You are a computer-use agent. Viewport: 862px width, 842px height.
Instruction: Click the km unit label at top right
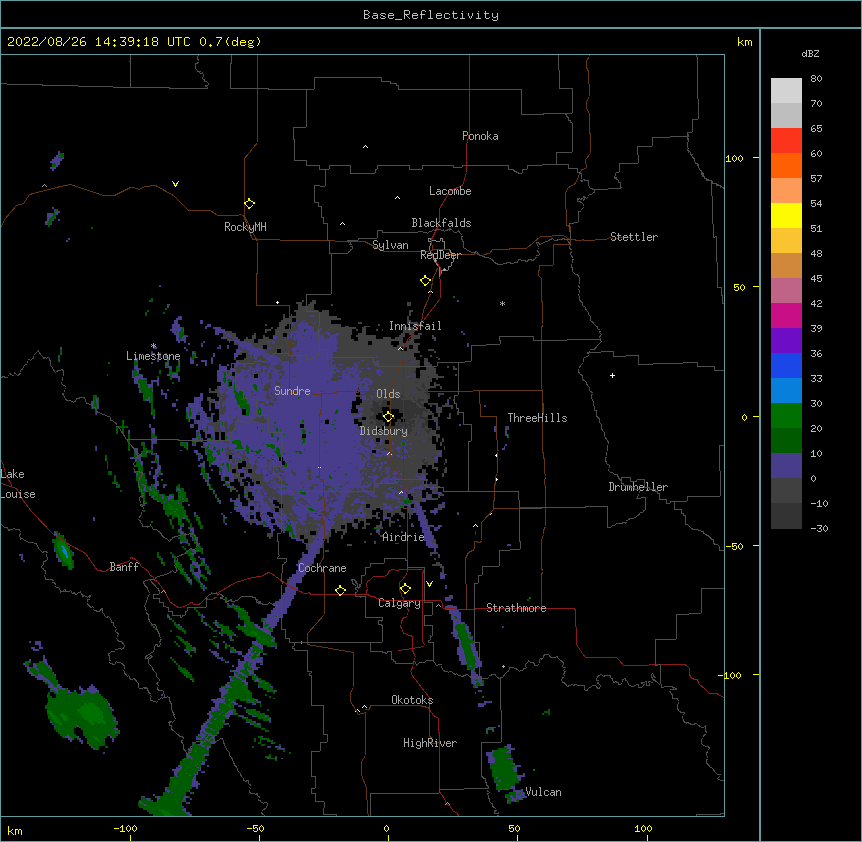(745, 42)
